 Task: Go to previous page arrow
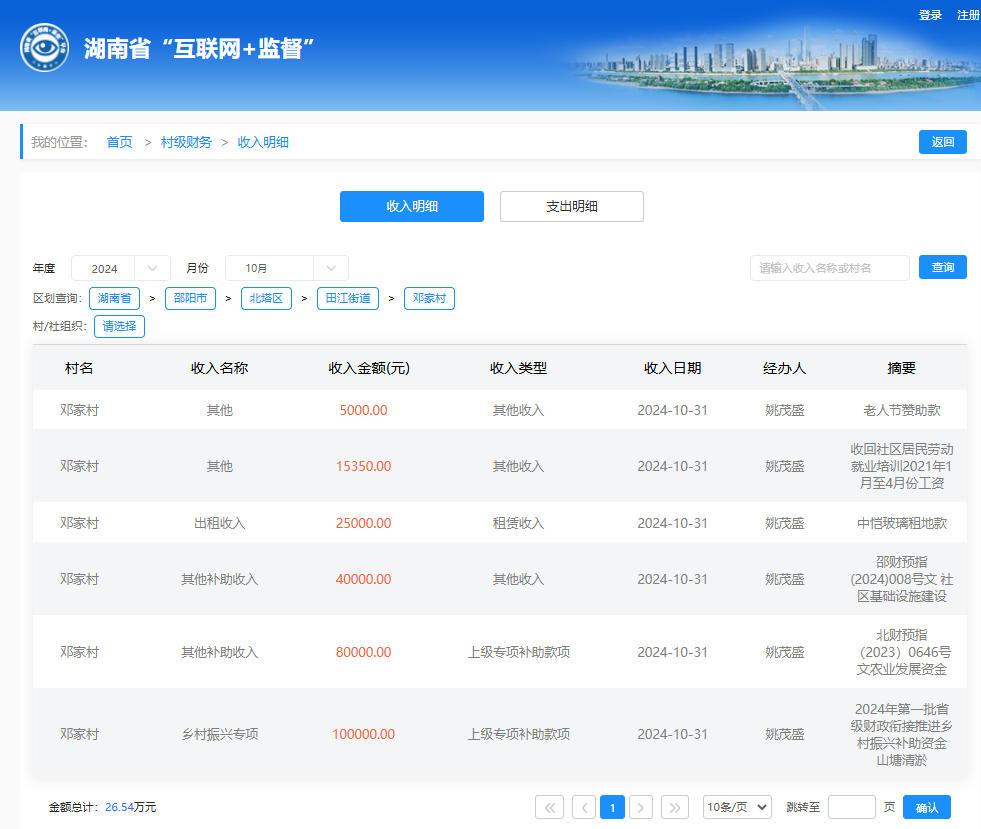584,807
